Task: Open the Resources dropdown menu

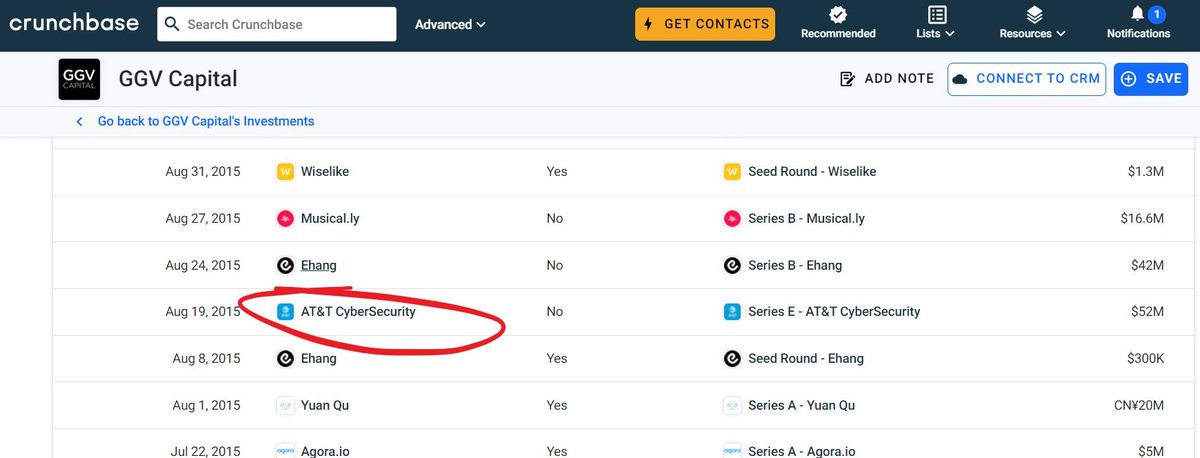Action: (x=1033, y=24)
